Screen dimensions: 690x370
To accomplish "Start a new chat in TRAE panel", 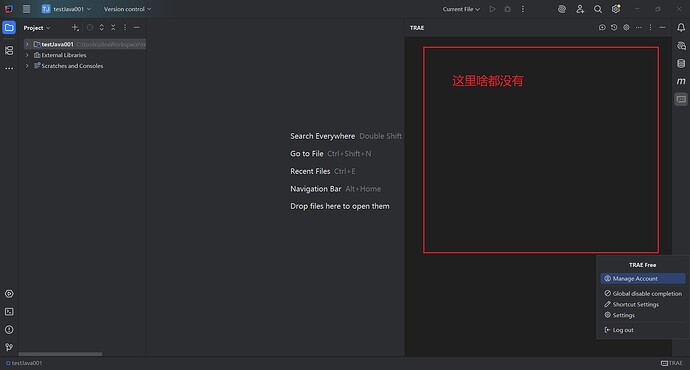I will (x=602, y=27).
